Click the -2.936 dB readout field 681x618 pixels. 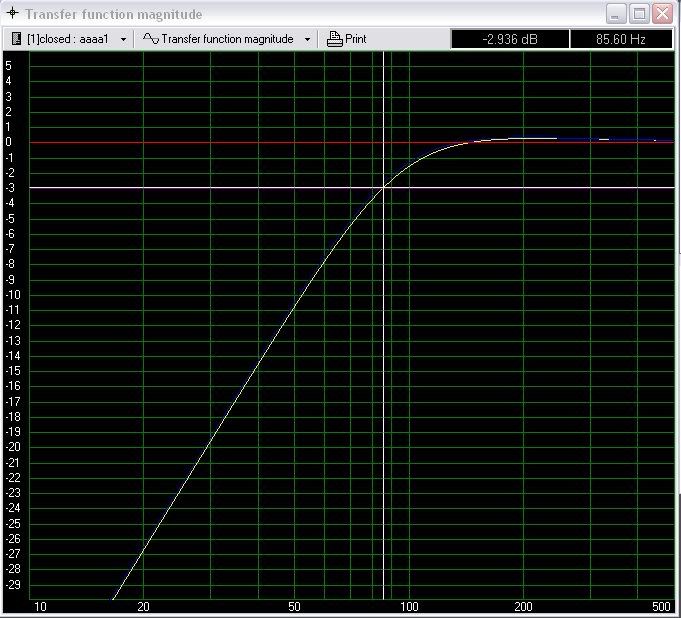[510, 40]
